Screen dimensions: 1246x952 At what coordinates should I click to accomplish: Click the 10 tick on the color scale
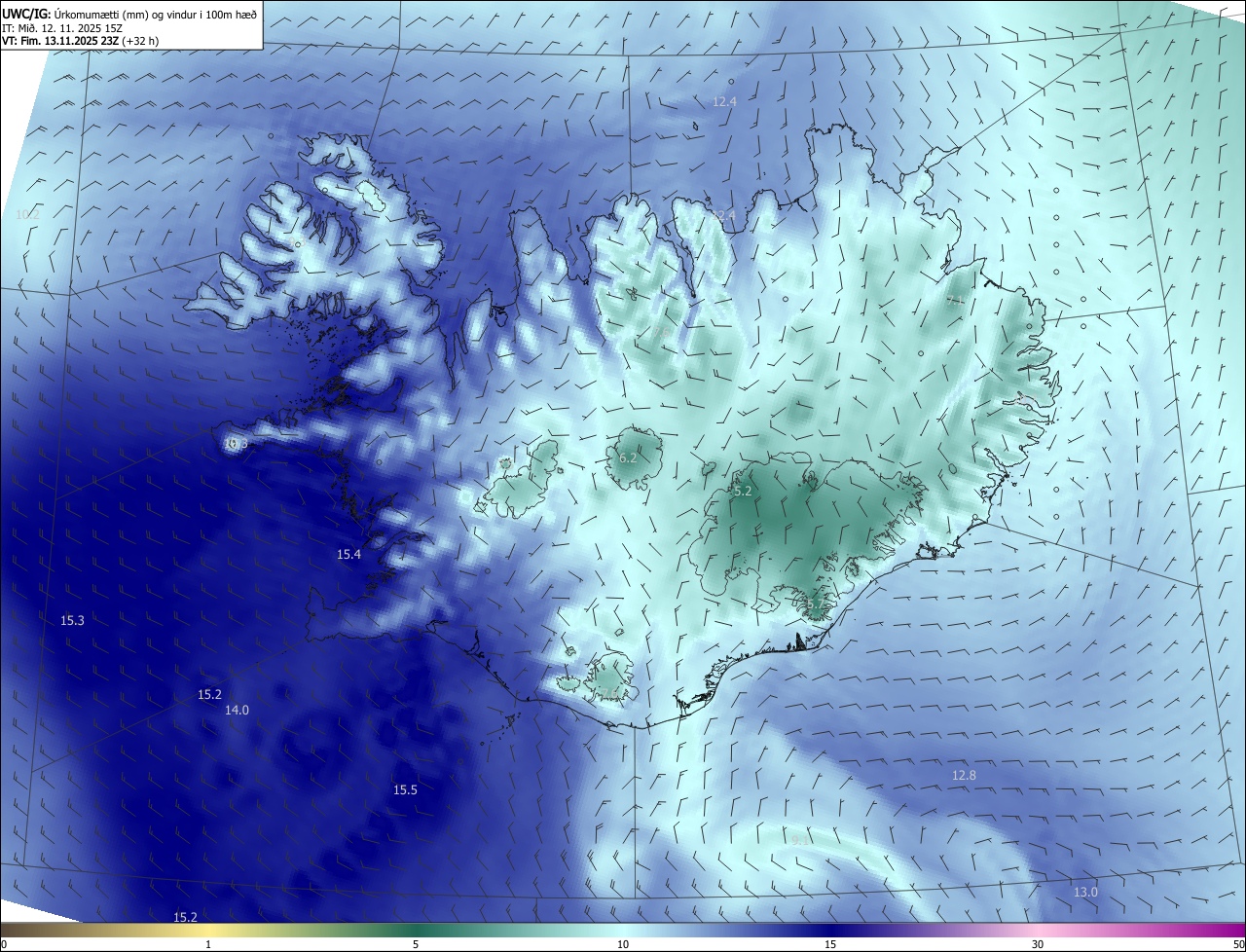(623, 944)
